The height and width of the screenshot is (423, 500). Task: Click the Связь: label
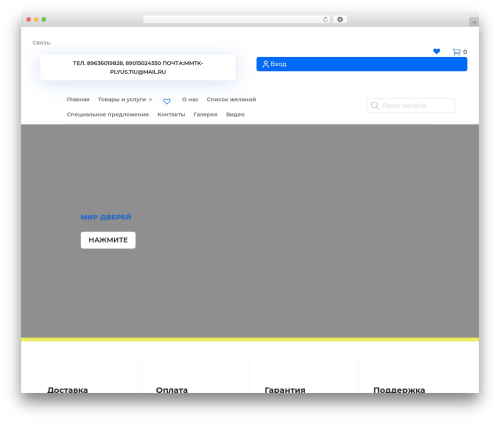[x=42, y=43]
